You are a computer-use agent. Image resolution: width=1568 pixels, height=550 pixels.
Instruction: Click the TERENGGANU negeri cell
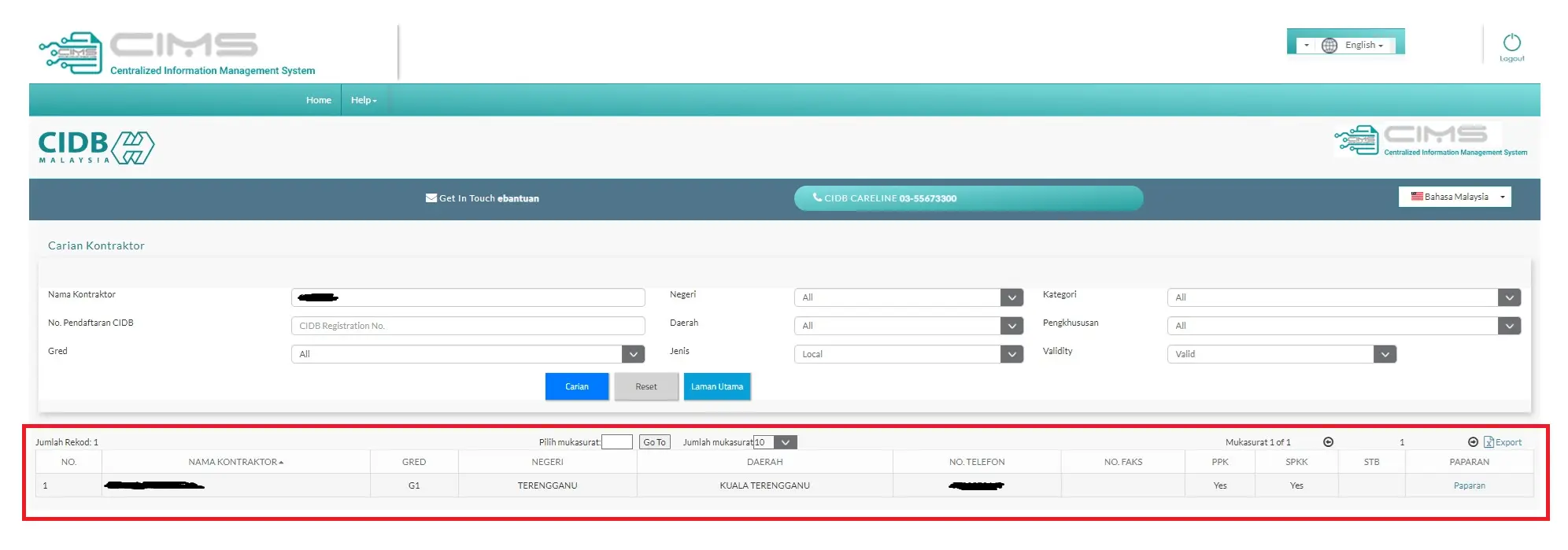[547, 485]
